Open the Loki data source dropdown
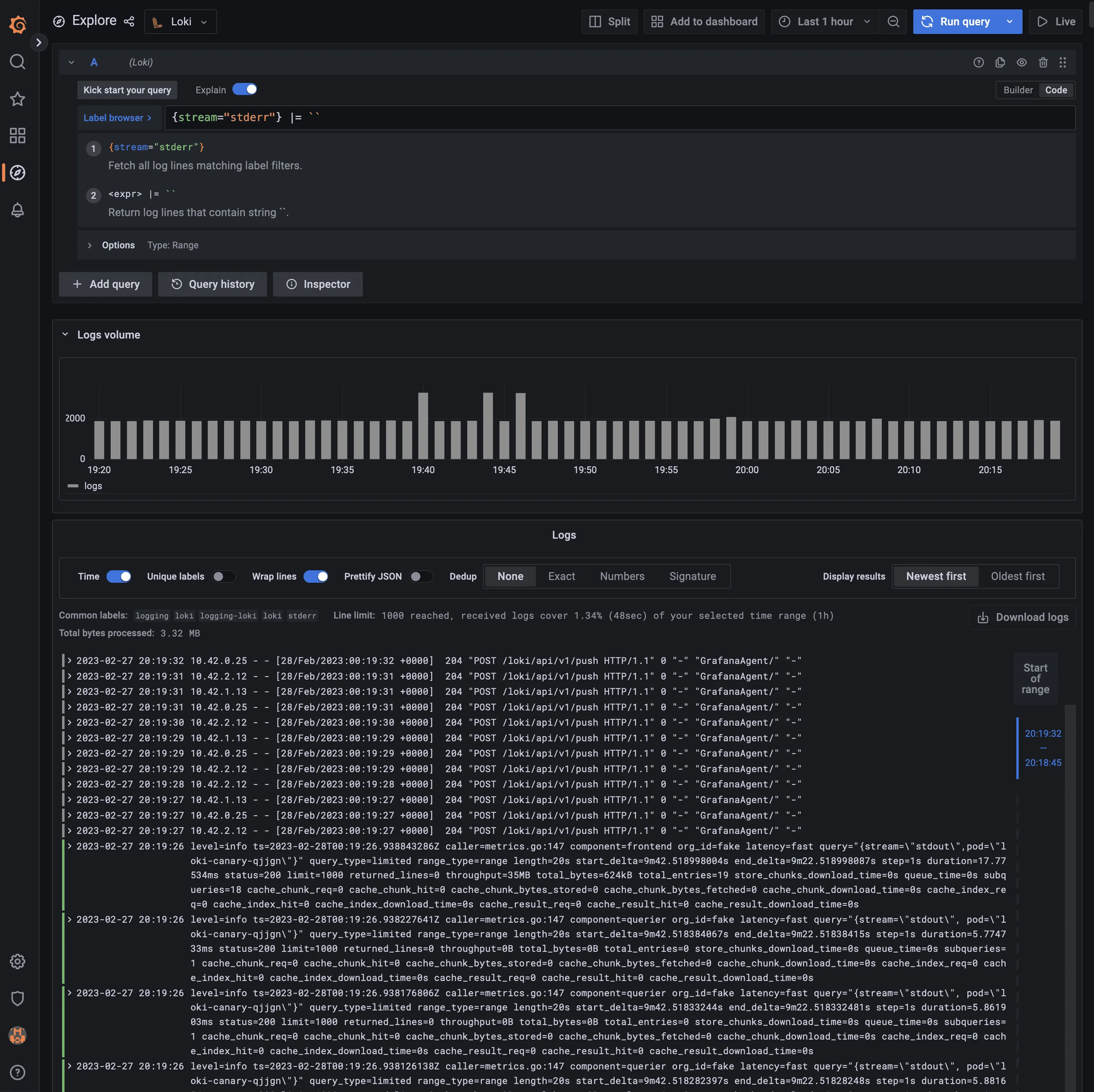This screenshot has width=1094, height=1092. coord(180,22)
